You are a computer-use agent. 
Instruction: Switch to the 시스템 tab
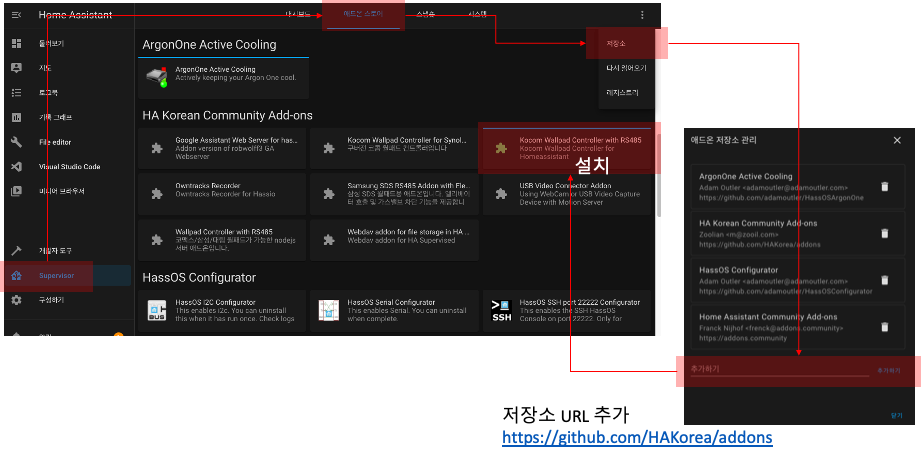477,14
